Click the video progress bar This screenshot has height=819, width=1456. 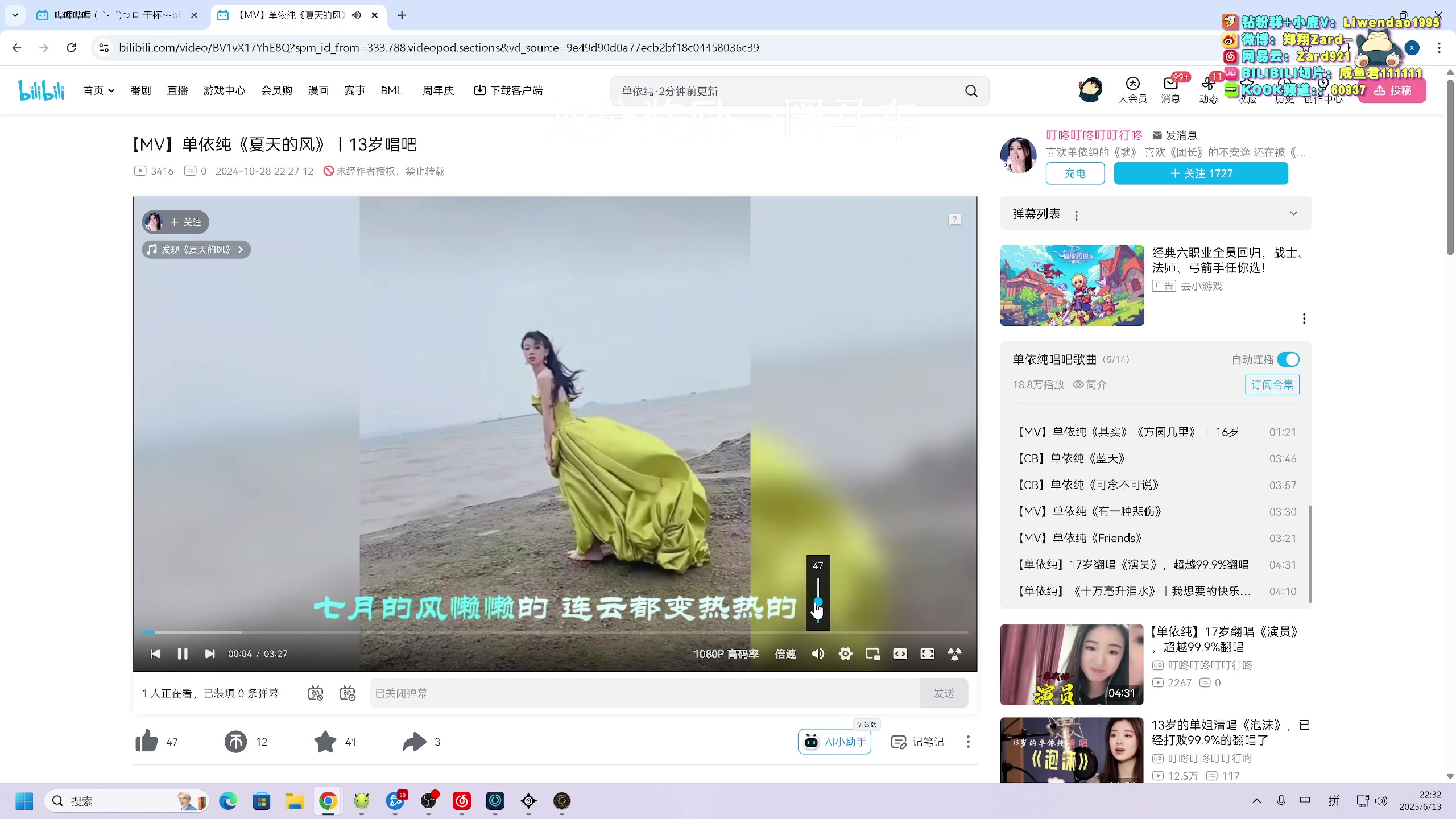coord(555,632)
